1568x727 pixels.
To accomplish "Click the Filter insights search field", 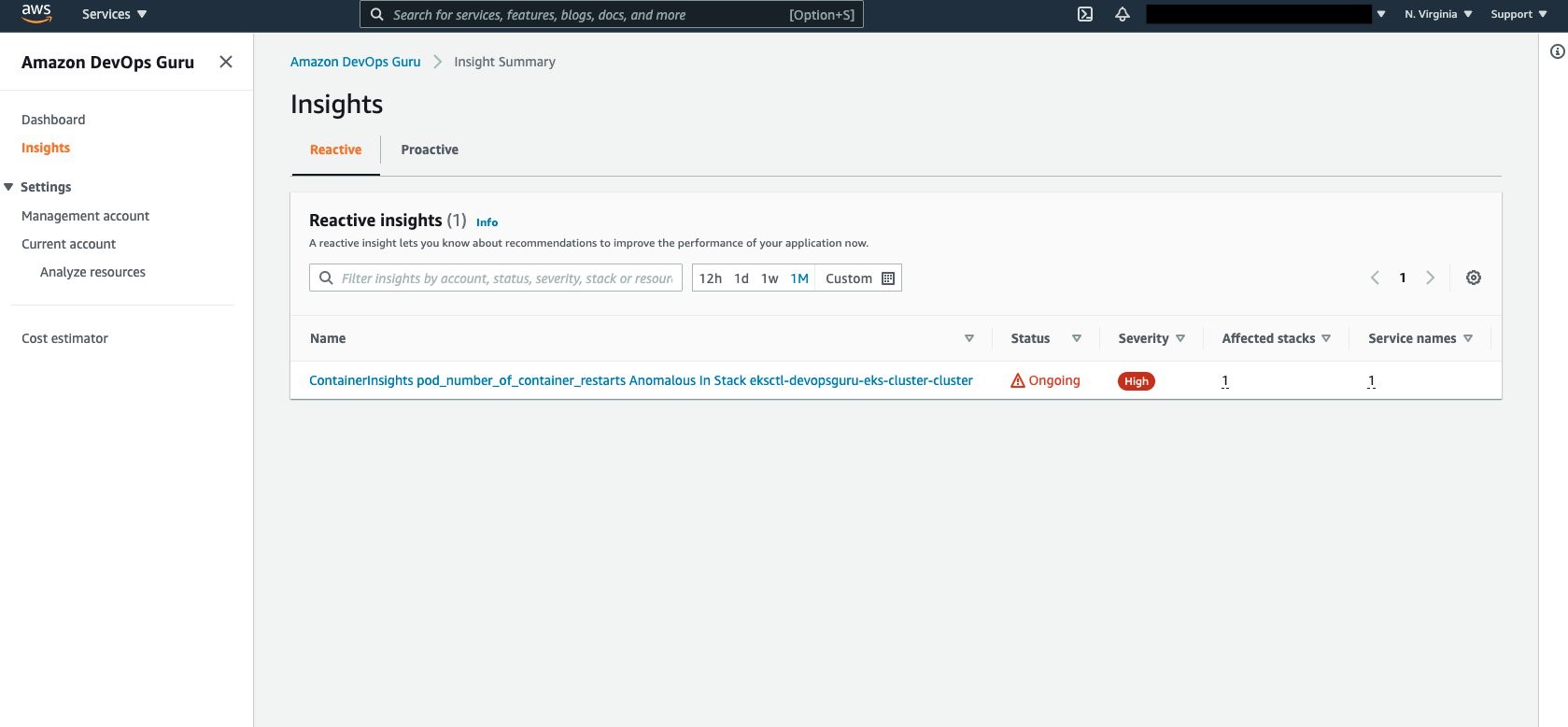I will click(x=496, y=278).
